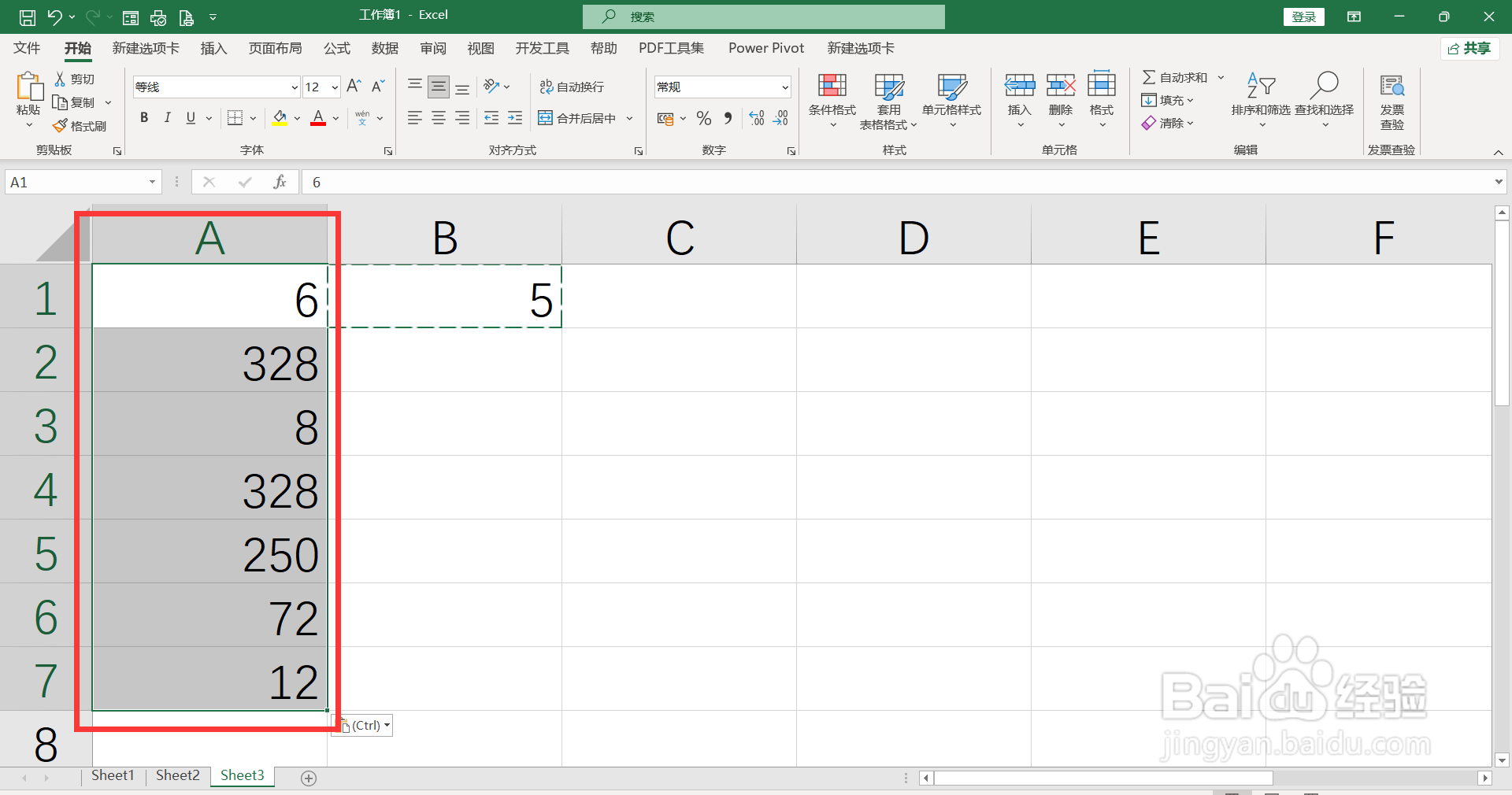Open Cell Styles (单元格样式)

pos(952,101)
